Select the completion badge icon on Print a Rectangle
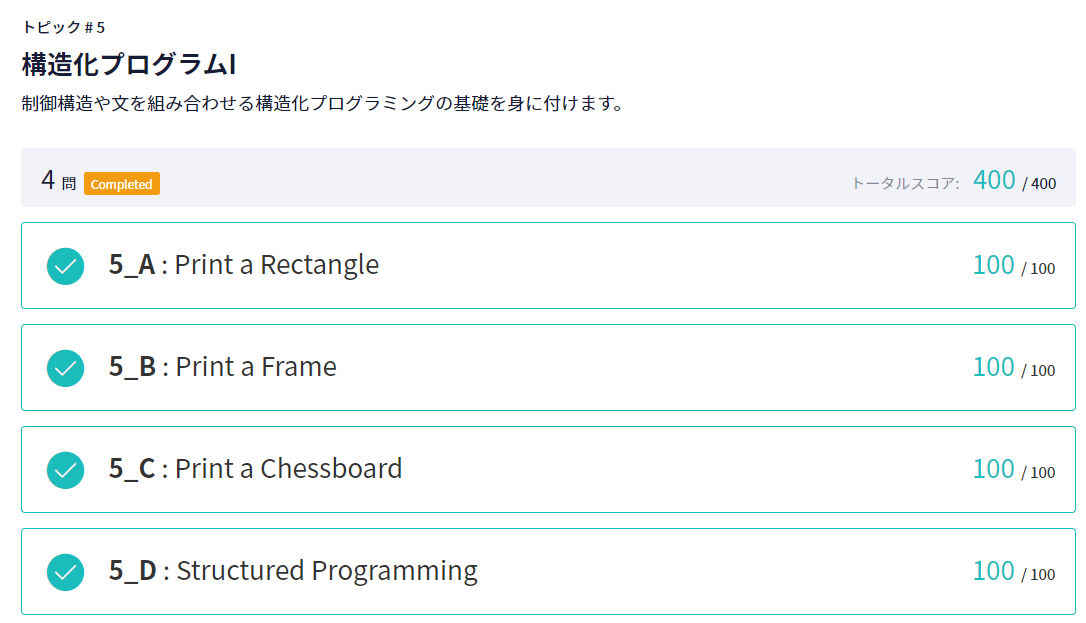The height and width of the screenshot is (623, 1086). click(65, 266)
